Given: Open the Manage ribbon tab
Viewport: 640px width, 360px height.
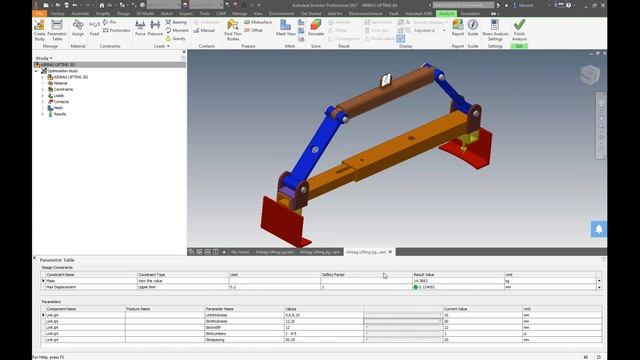Looking at the screenshot, I should (240, 13).
